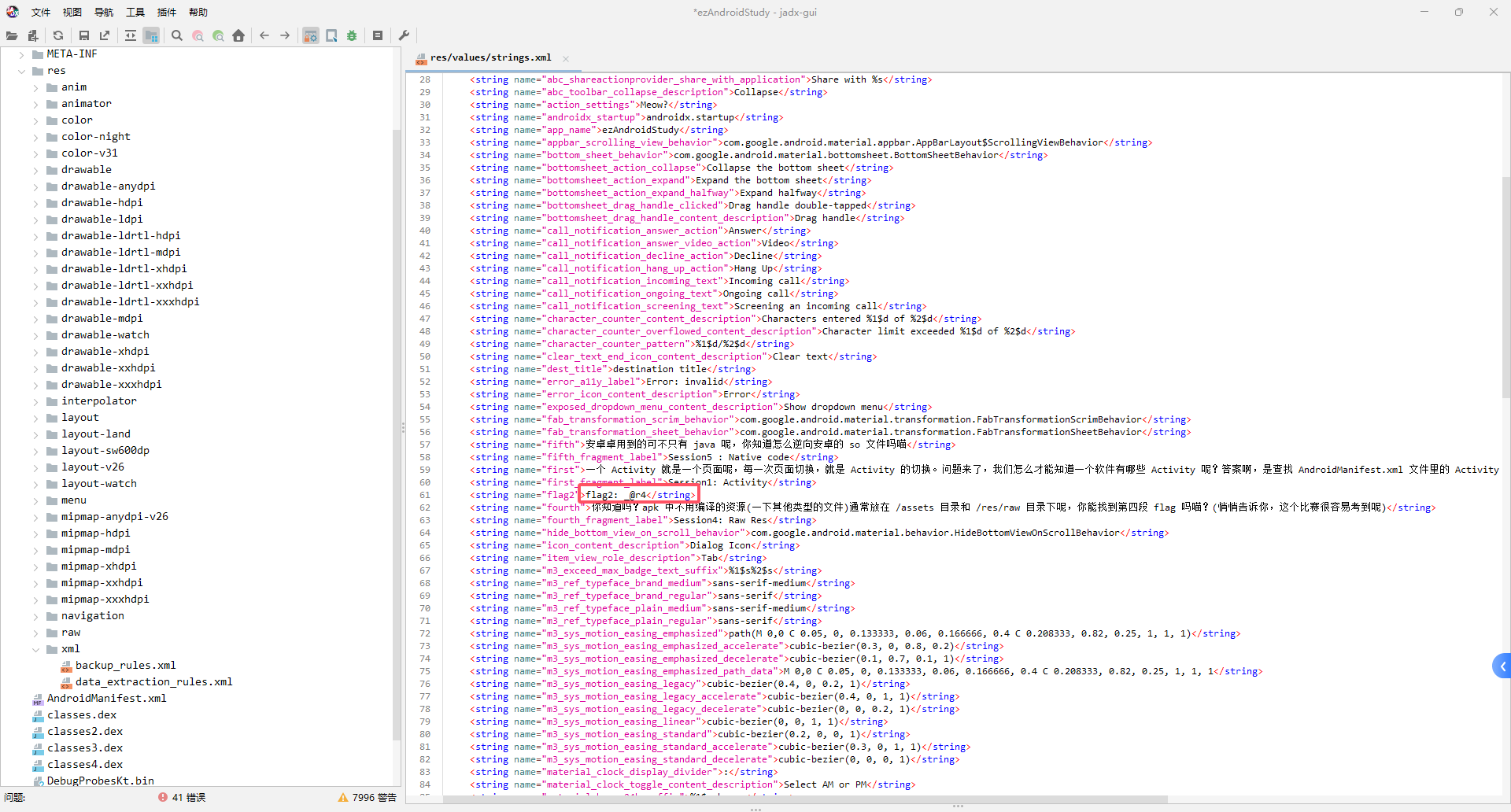
Task: Select backup_rules.xml in tree
Action: click(126, 666)
